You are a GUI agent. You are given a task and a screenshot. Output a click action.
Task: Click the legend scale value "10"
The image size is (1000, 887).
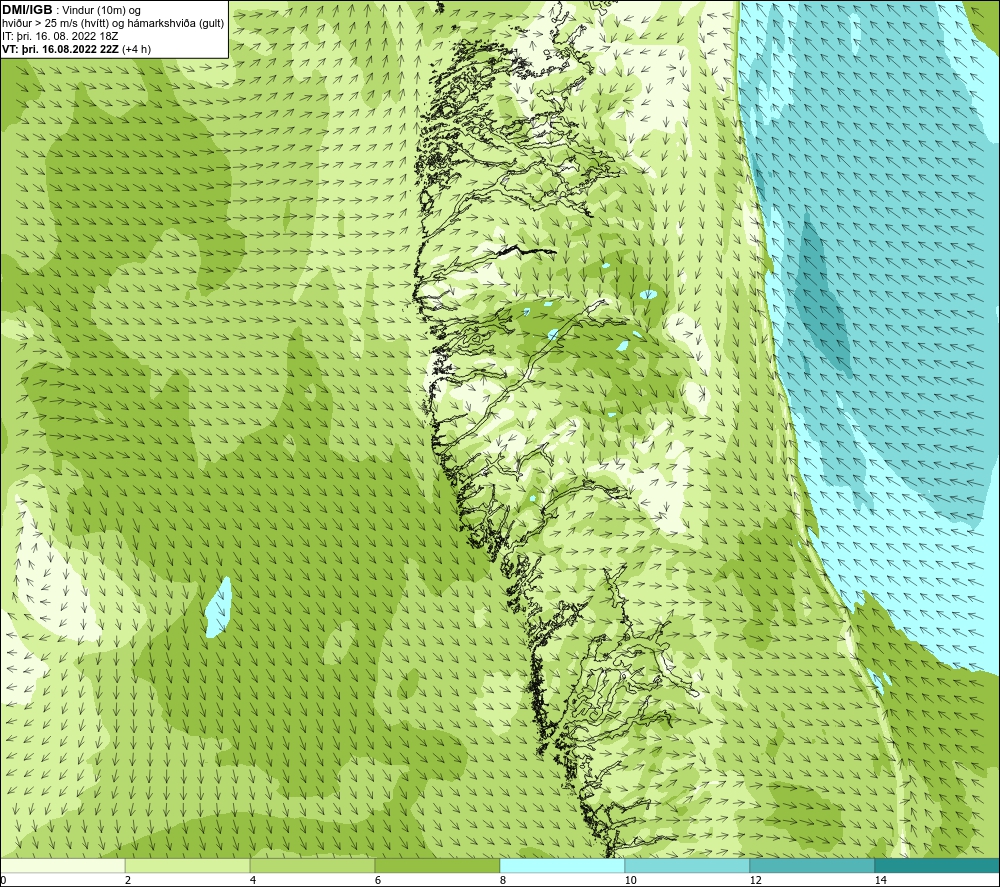pyautogui.click(x=630, y=880)
